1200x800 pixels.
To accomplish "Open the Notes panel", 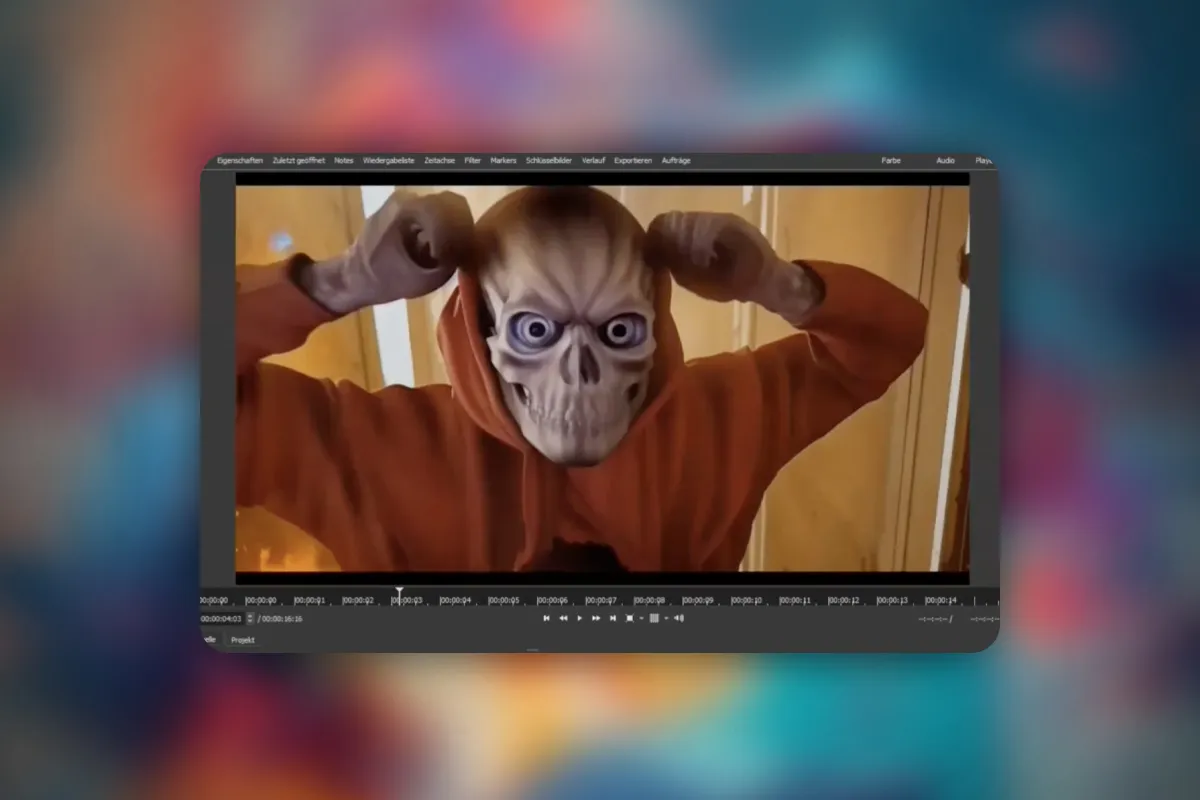I will 344,160.
